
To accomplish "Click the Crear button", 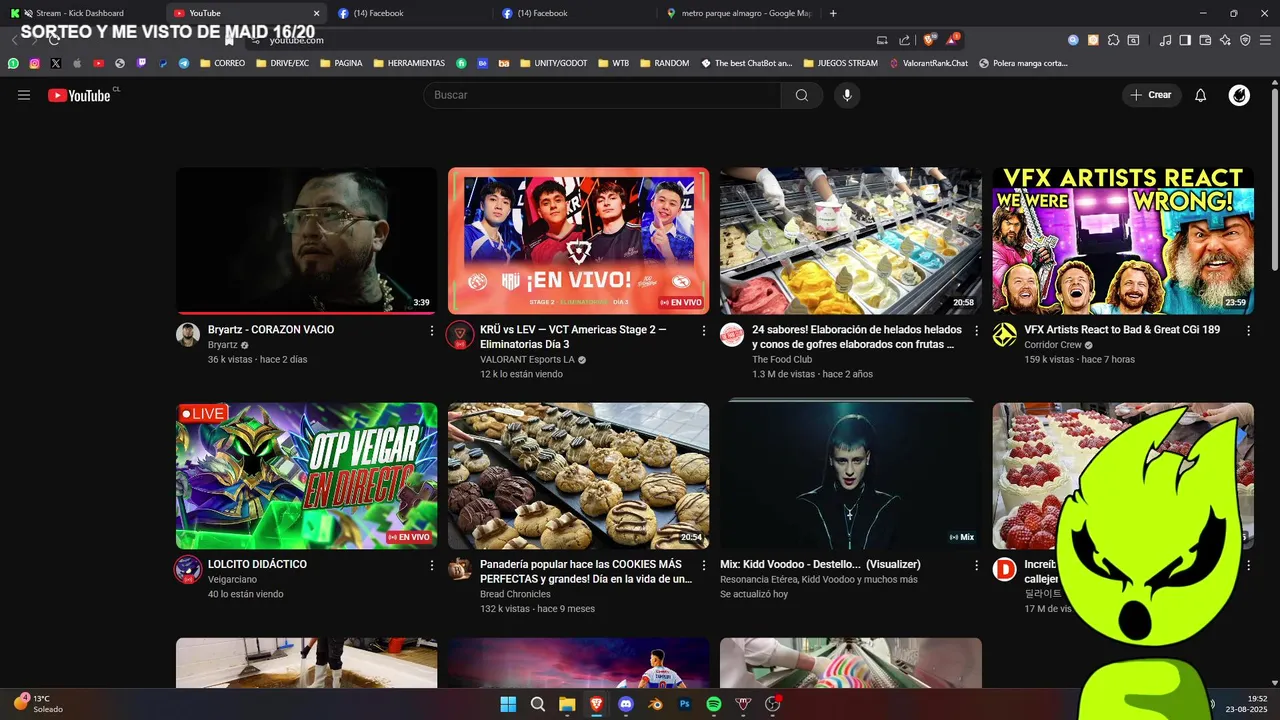I will click(1151, 95).
